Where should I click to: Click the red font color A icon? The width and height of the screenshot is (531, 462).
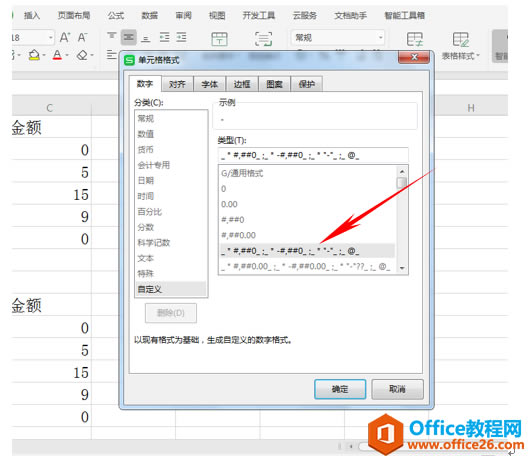57,55
